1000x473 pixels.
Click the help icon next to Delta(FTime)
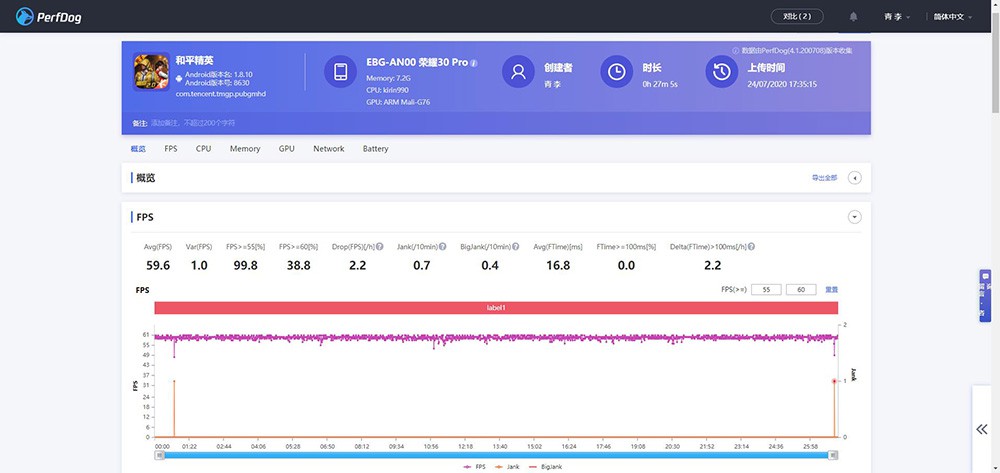pos(751,247)
